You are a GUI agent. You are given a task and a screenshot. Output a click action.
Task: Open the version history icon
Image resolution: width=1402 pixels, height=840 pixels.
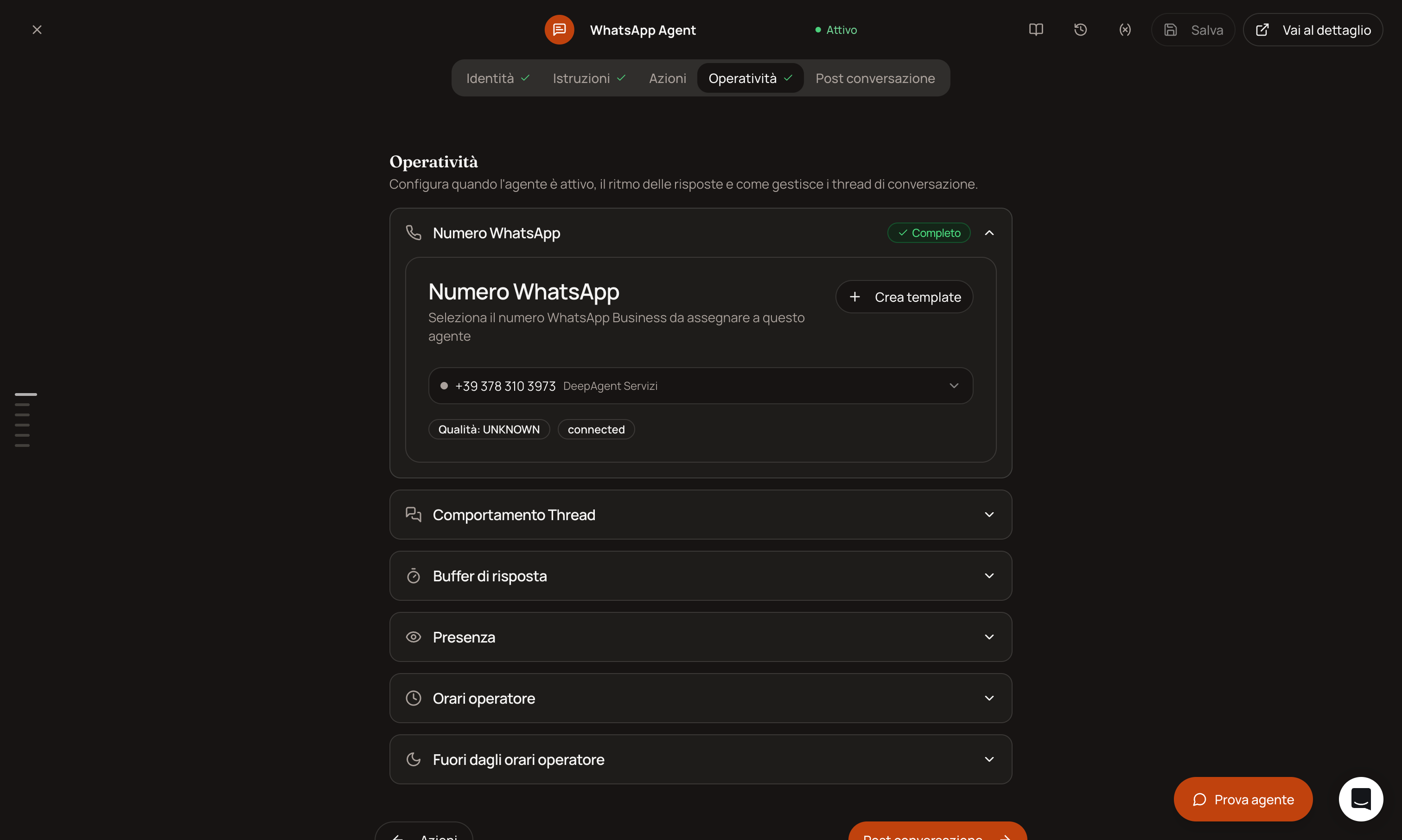point(1080,29)
